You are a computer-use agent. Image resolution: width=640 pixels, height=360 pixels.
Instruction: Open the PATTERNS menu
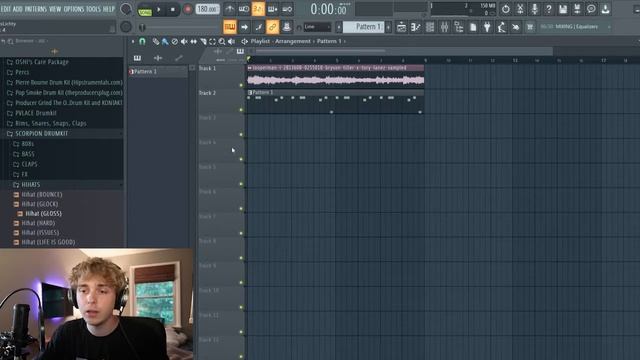(x=36, y=9)
